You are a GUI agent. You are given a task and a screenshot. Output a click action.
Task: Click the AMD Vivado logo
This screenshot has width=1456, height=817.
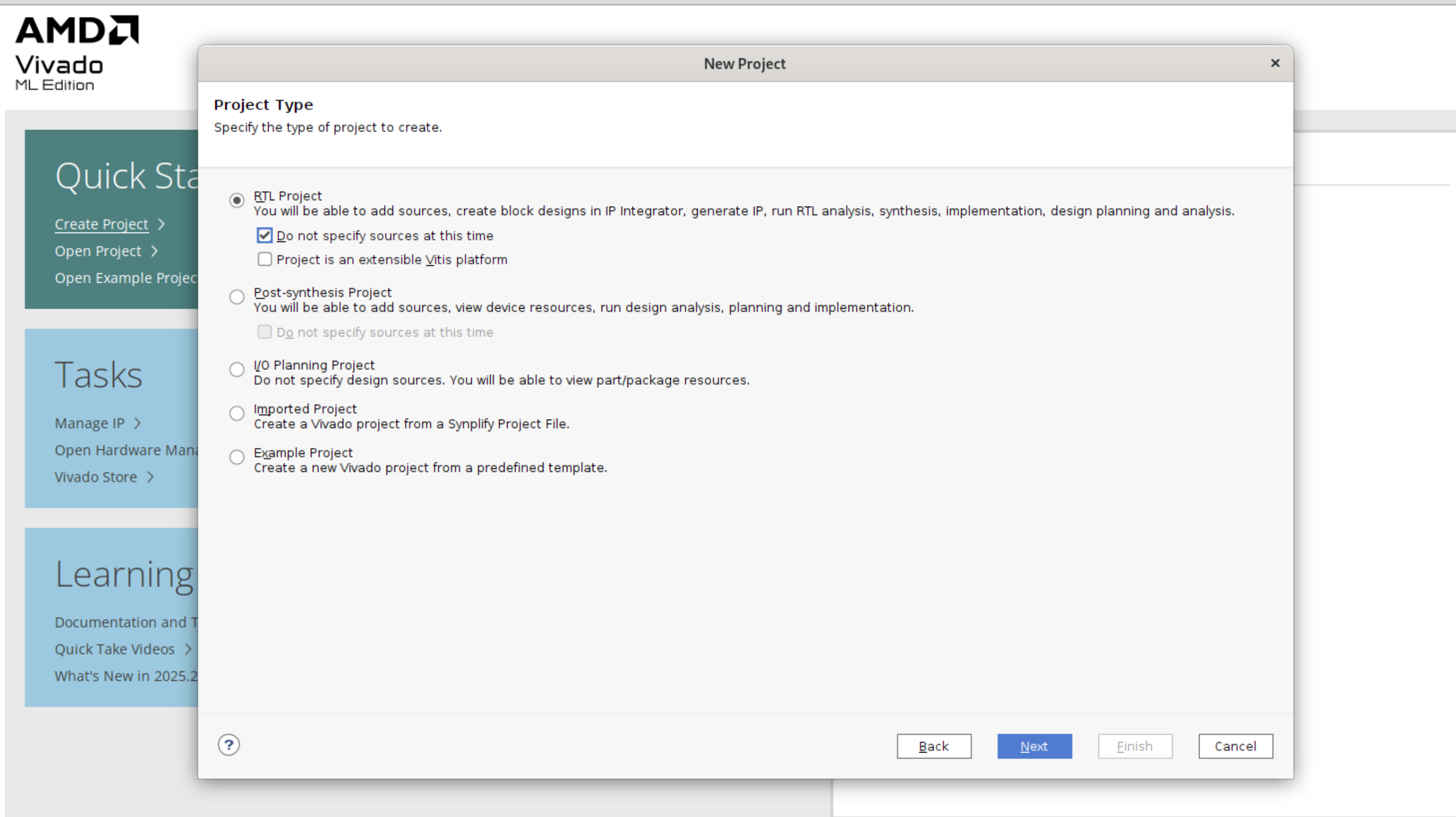point(76,53)
